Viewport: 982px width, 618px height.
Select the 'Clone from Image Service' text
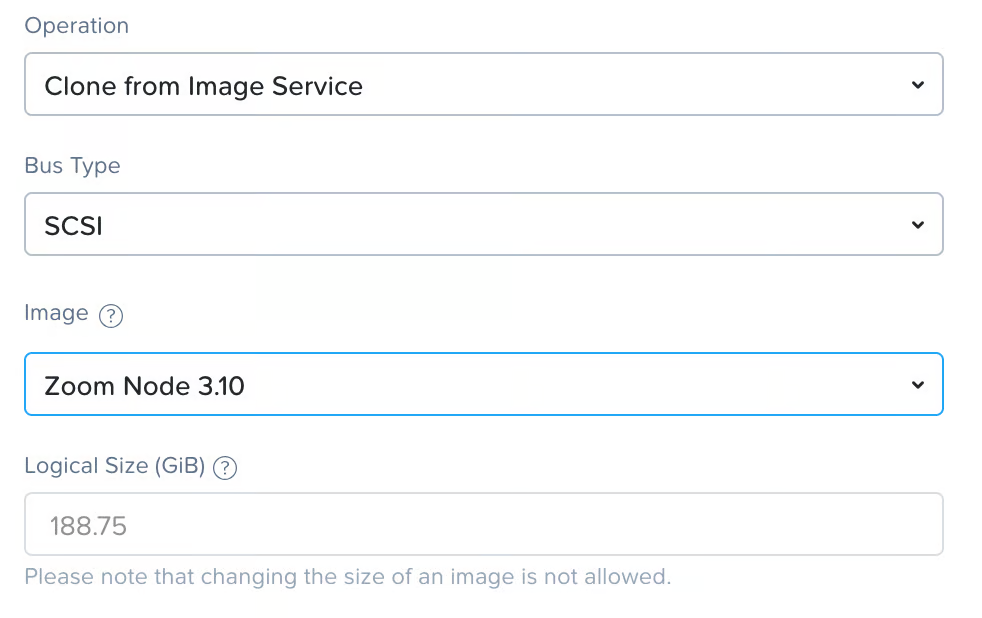click(203, 86)
